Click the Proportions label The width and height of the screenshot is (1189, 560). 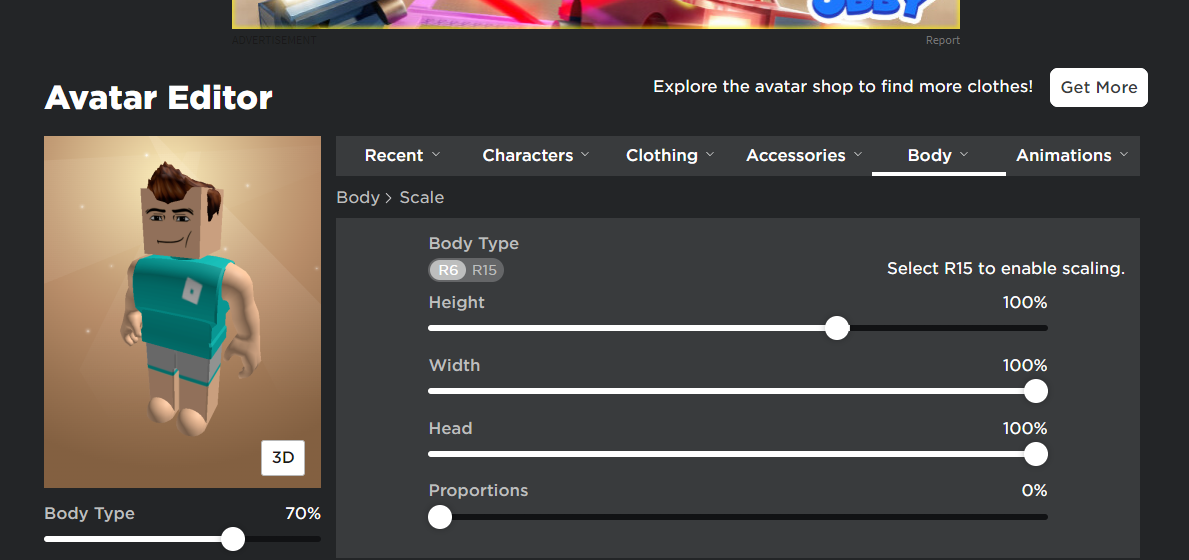click(478, 490)
